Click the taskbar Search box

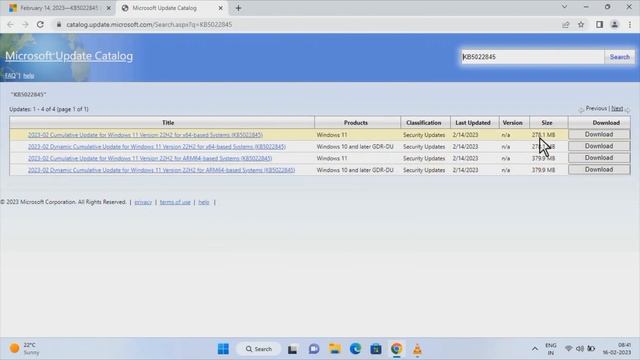pyautogui.click(x=259, y=349)
